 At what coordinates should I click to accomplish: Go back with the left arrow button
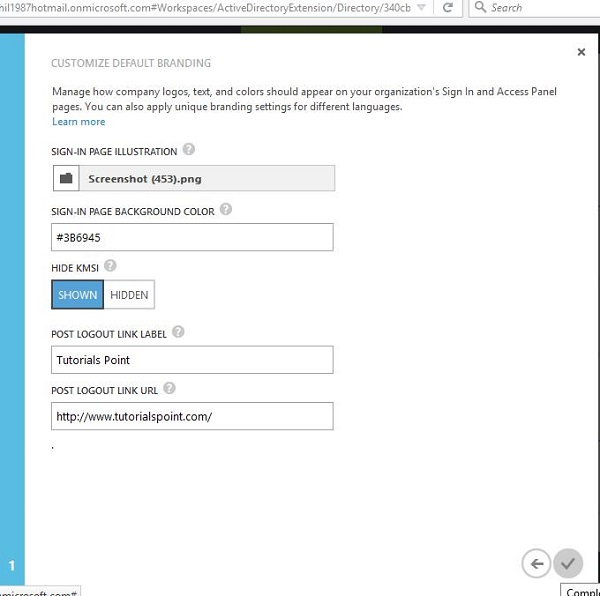(x=536, y=563)
